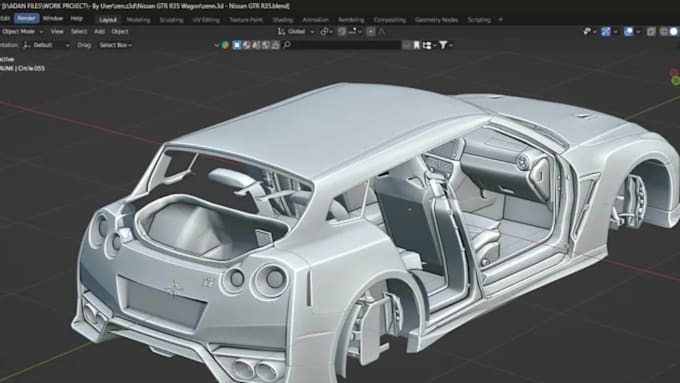
Task: Open the viewport Add menu
Action: click(99, 32)
